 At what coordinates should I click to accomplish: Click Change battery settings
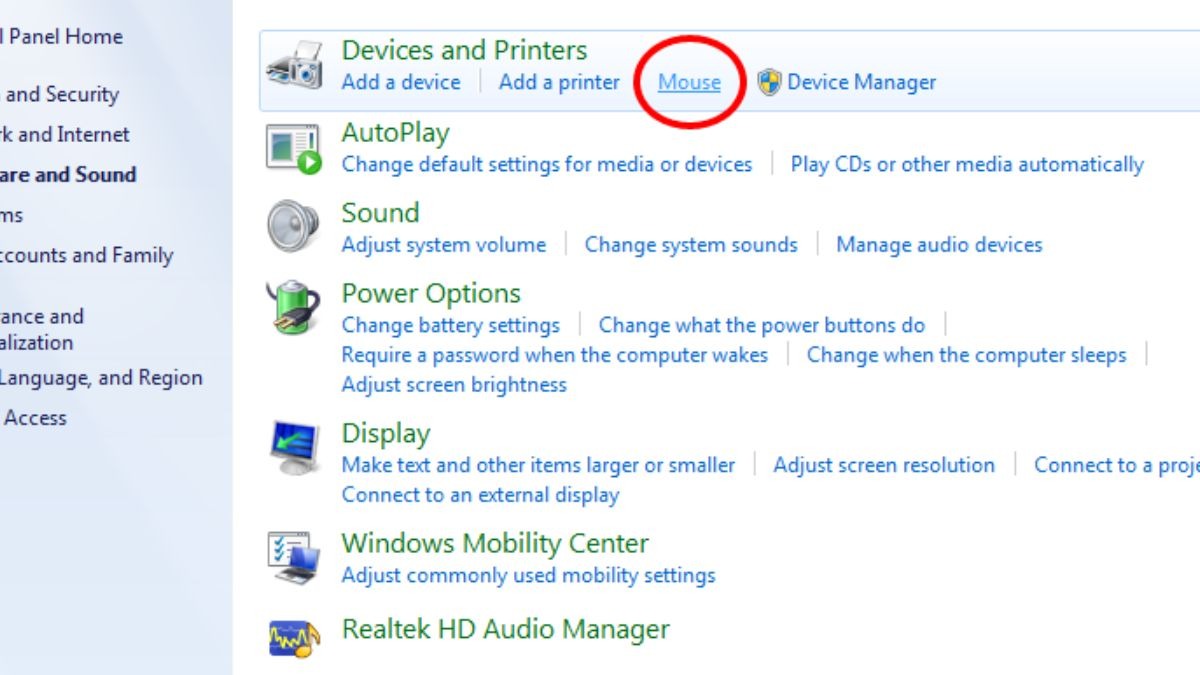(451, 325)
